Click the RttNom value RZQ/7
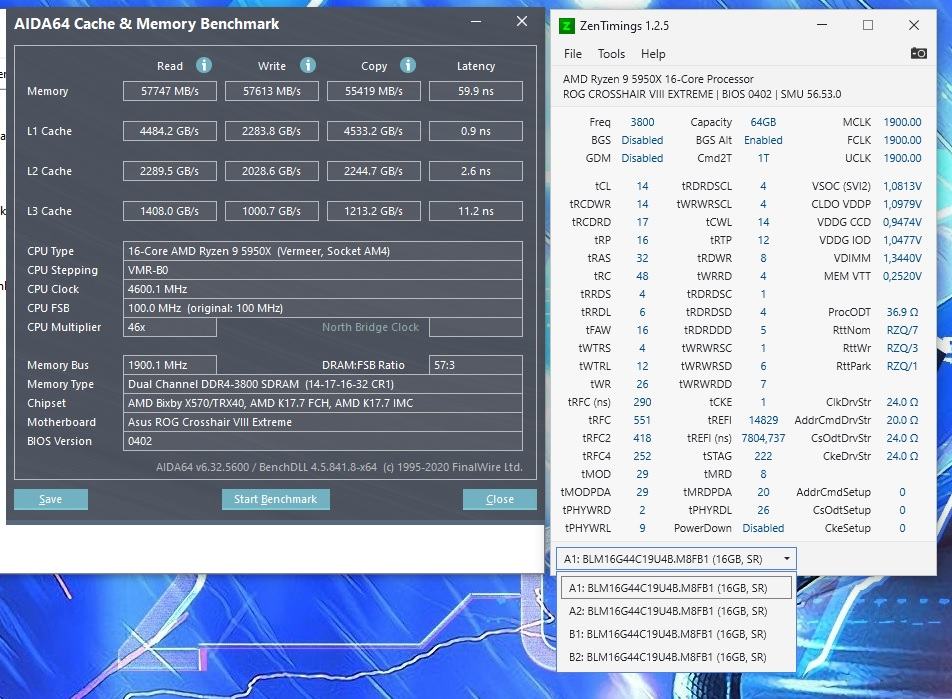This screenshot has height=699, width=952. pos(902,330)
